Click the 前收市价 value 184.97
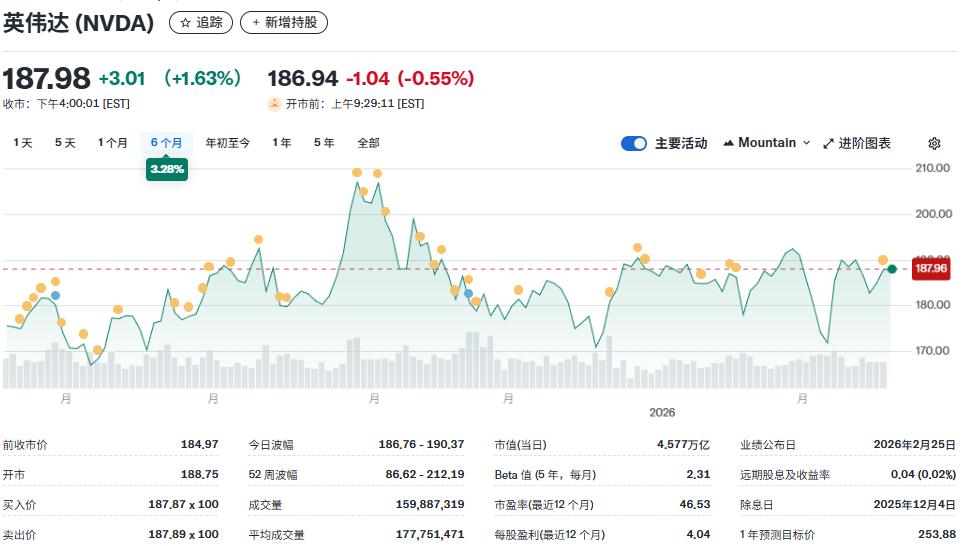 click(200, 445)
